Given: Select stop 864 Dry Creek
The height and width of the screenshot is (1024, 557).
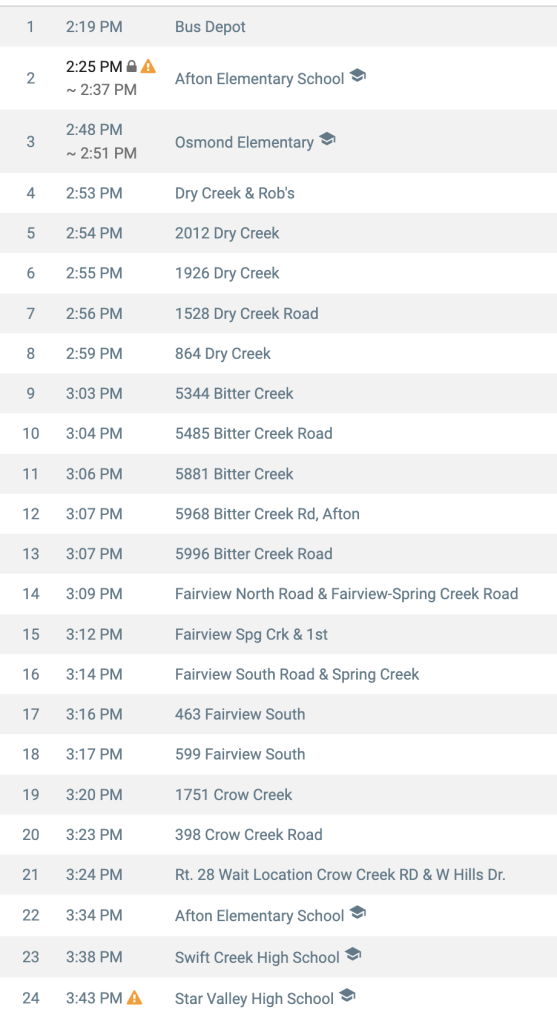Looking at the screenshot, I should [278, 353].
